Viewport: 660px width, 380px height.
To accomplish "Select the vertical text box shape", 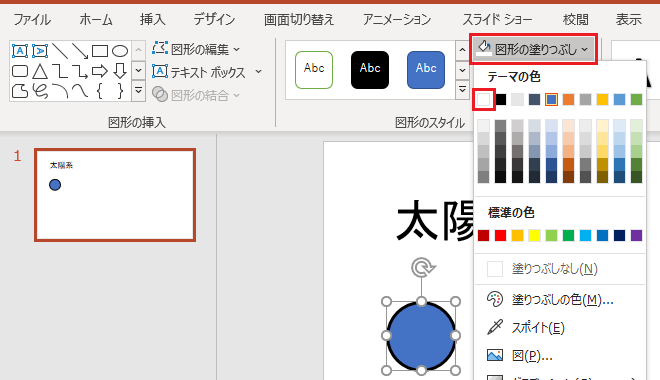I will click(x=40, y=51).
